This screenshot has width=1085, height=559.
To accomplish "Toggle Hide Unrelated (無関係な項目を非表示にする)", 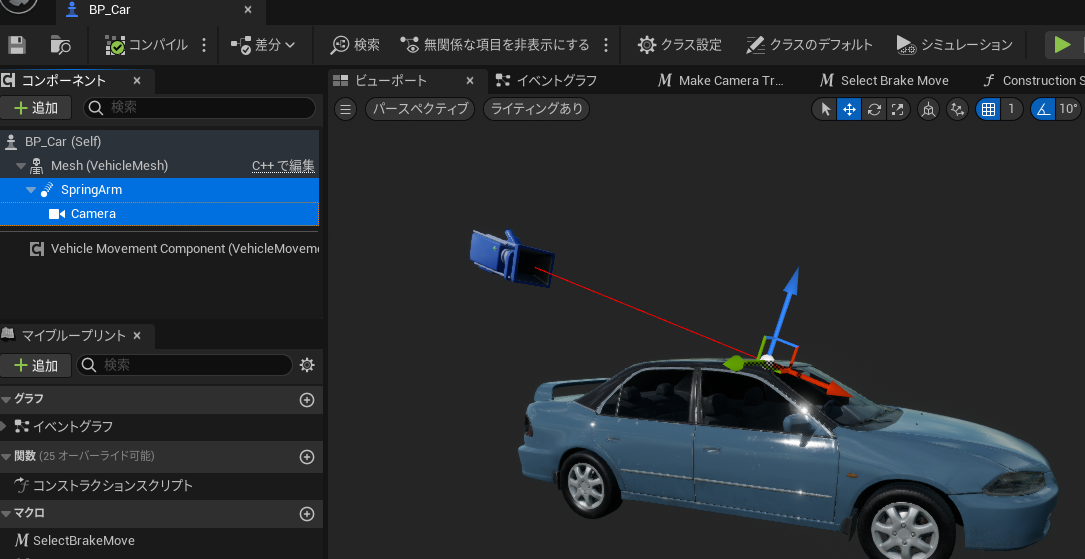I will (x=495, y=45).
